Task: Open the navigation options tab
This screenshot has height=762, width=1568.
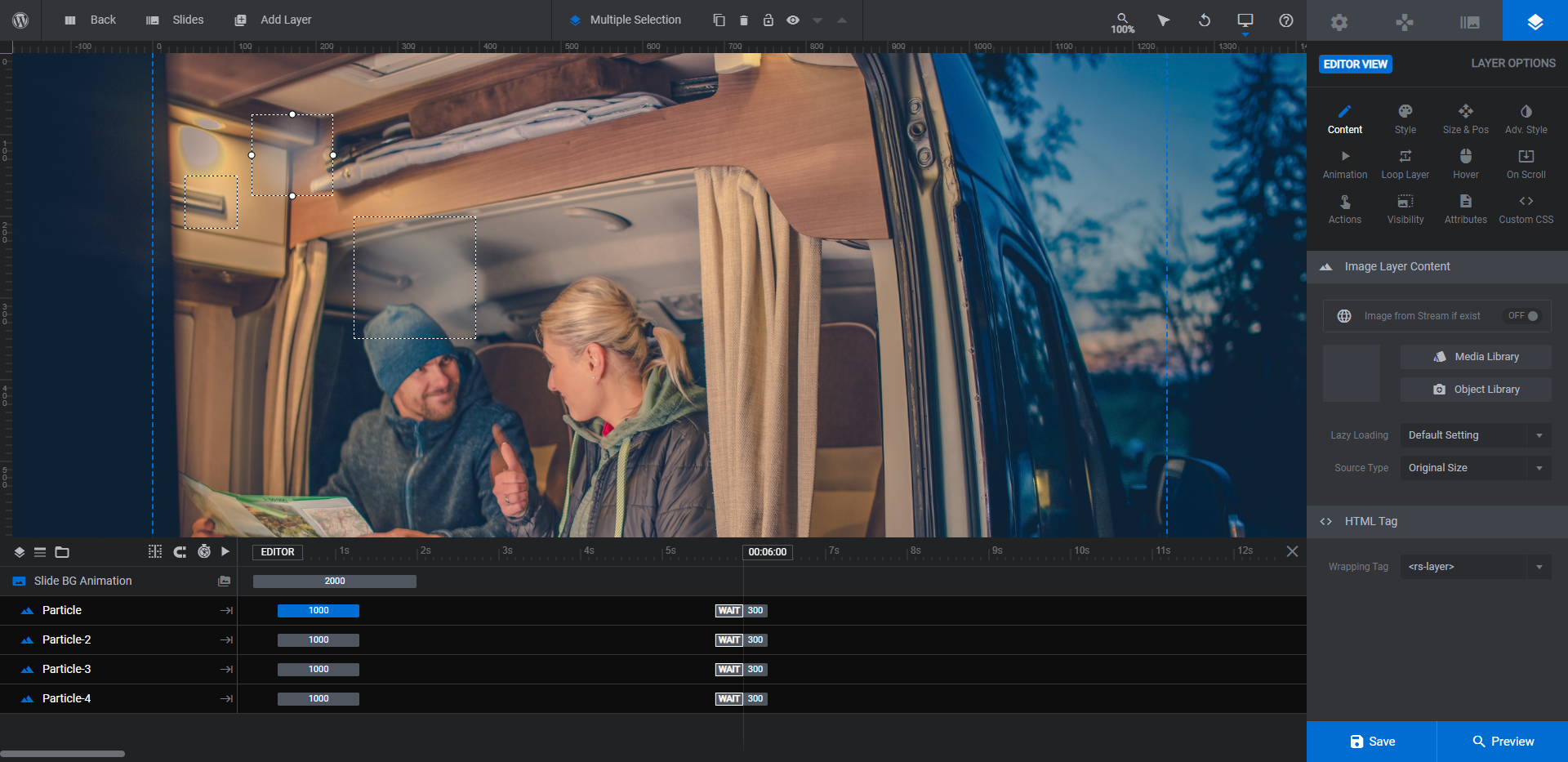Action: tap(1405, 21)
